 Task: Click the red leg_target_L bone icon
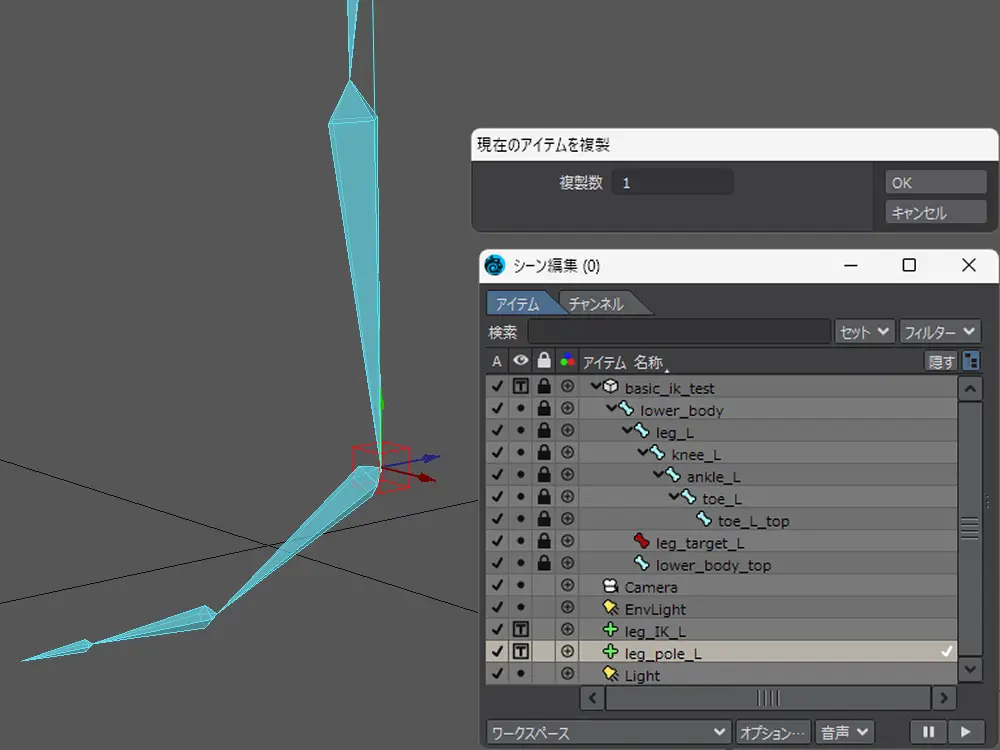pos(642,543)
